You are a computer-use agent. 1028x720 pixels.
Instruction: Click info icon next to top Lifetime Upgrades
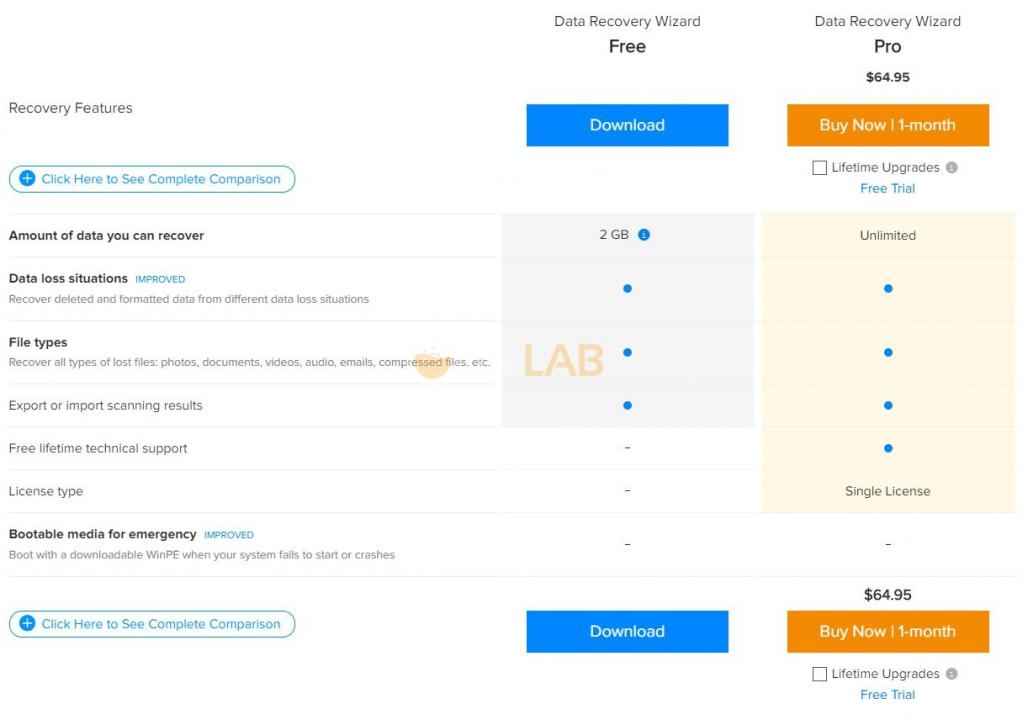(952, 168)
